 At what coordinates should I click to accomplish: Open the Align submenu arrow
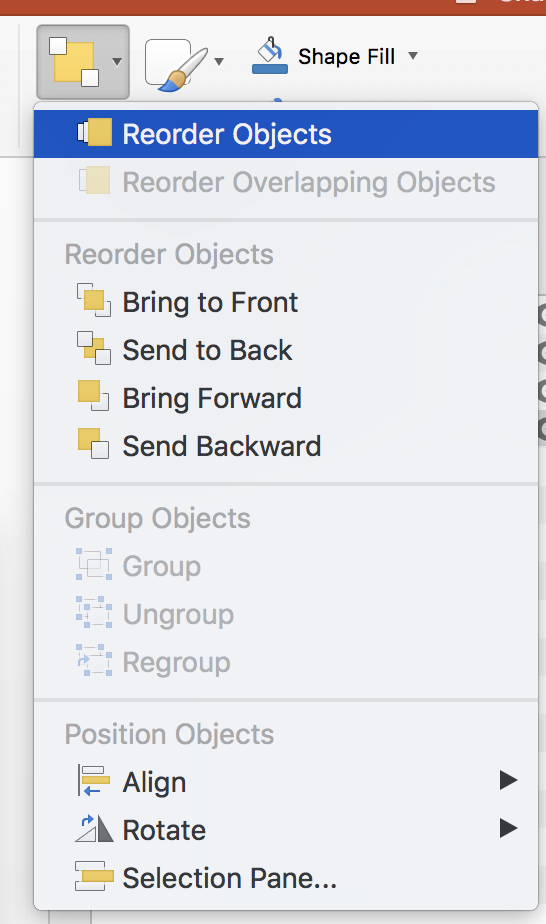tap(508, 780)
